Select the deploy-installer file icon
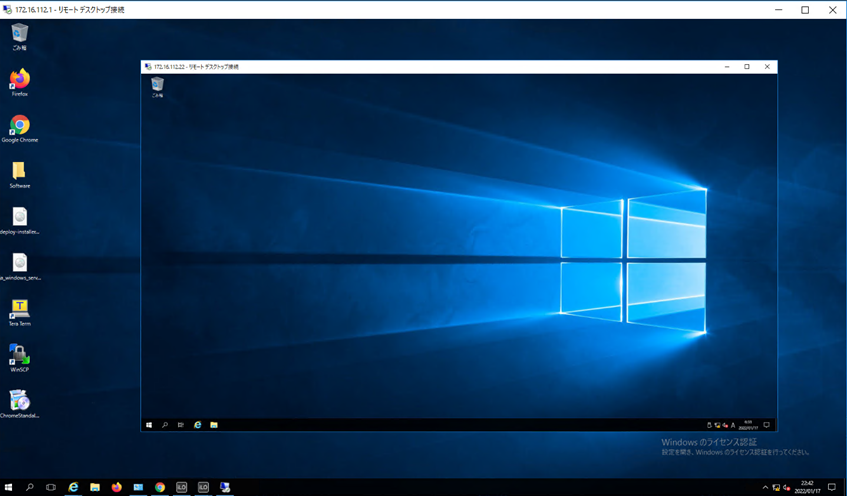The image size is (847, 496). [x=19, y=220]
